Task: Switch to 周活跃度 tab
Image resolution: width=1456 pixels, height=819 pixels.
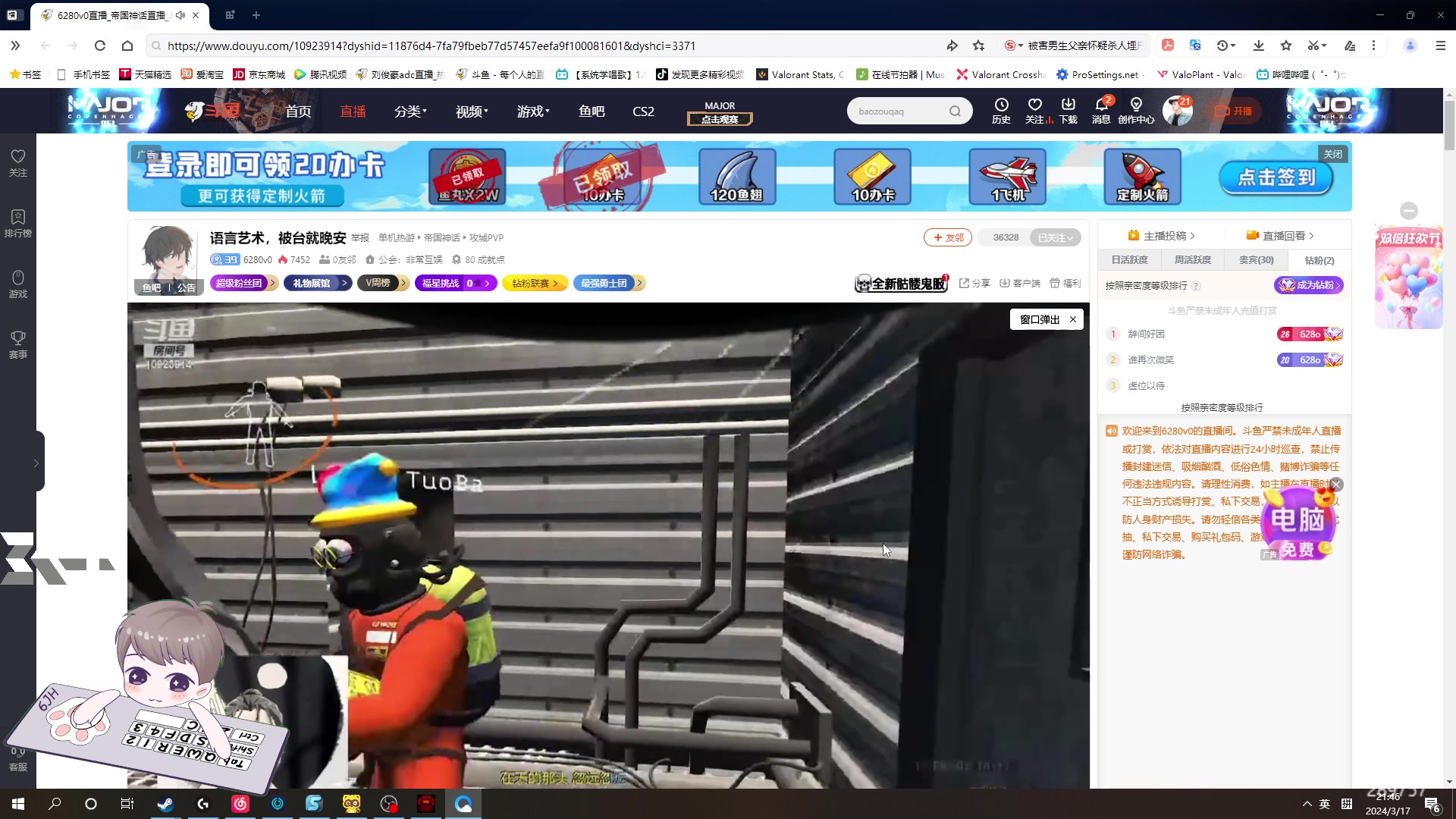Action: (x=1193, y=260)
